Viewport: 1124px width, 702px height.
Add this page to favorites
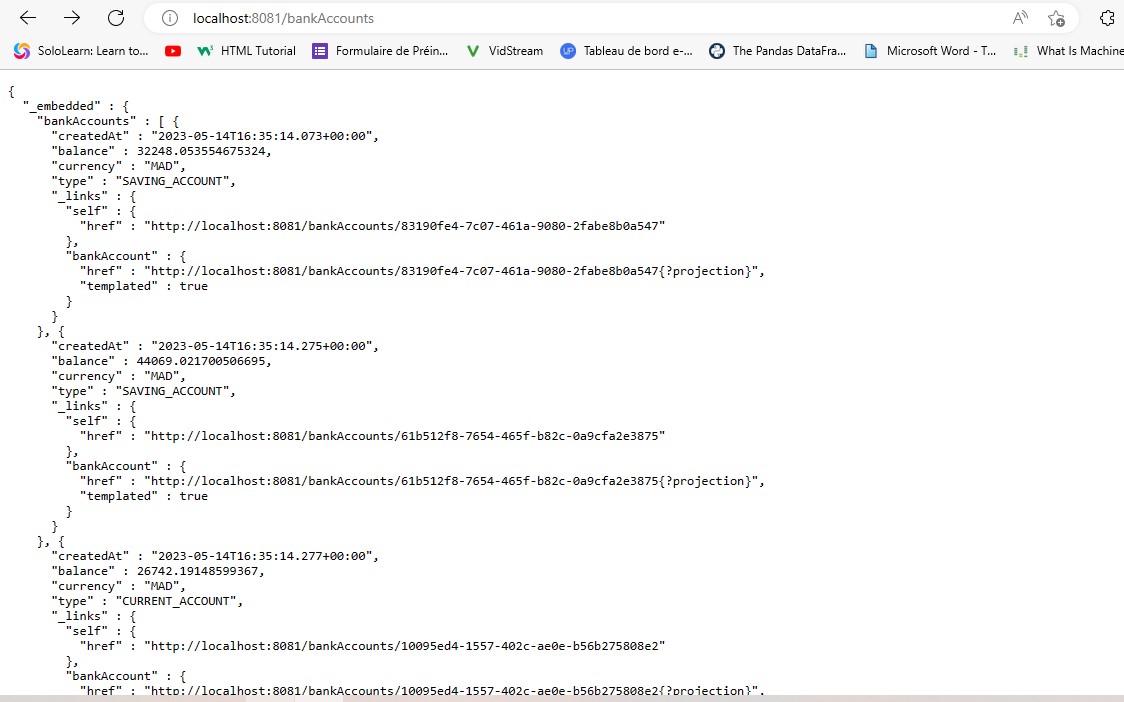[1057, 18]
